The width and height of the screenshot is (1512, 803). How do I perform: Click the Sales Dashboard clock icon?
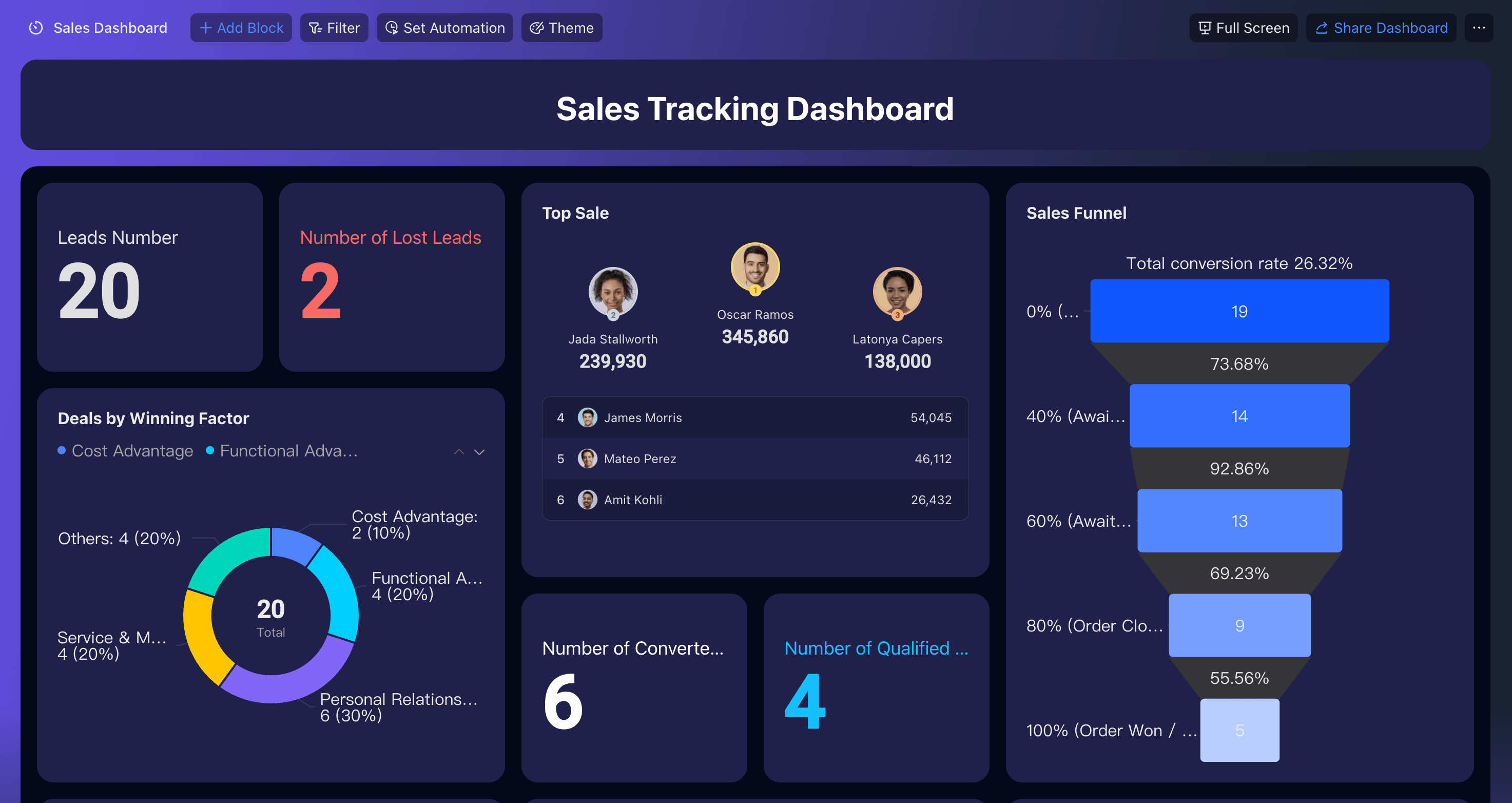pos(36,28)
